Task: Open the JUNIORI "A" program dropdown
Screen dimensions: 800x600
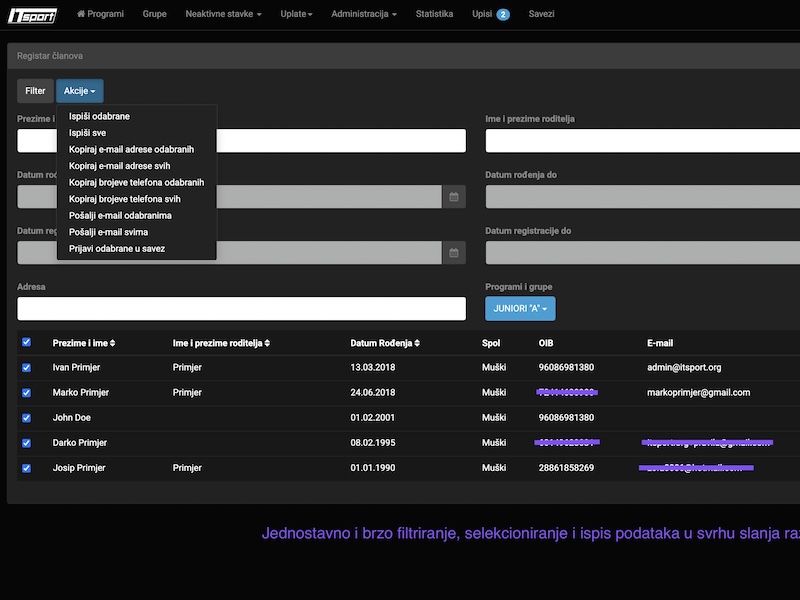Action: pos(520,309)
